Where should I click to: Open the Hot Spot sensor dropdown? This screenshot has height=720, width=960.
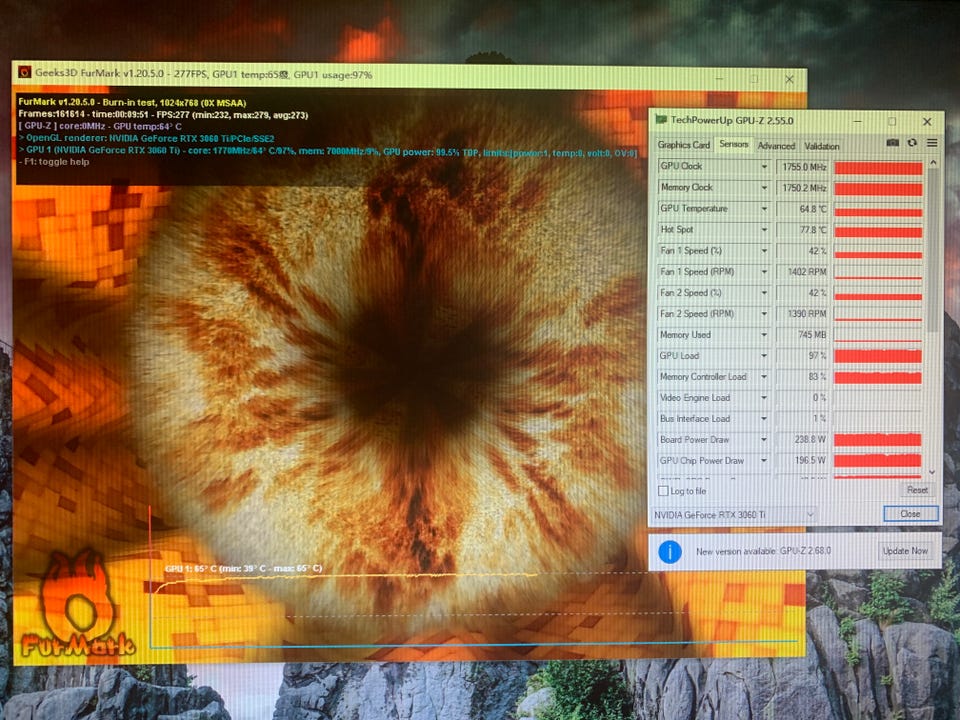(764, 230)
